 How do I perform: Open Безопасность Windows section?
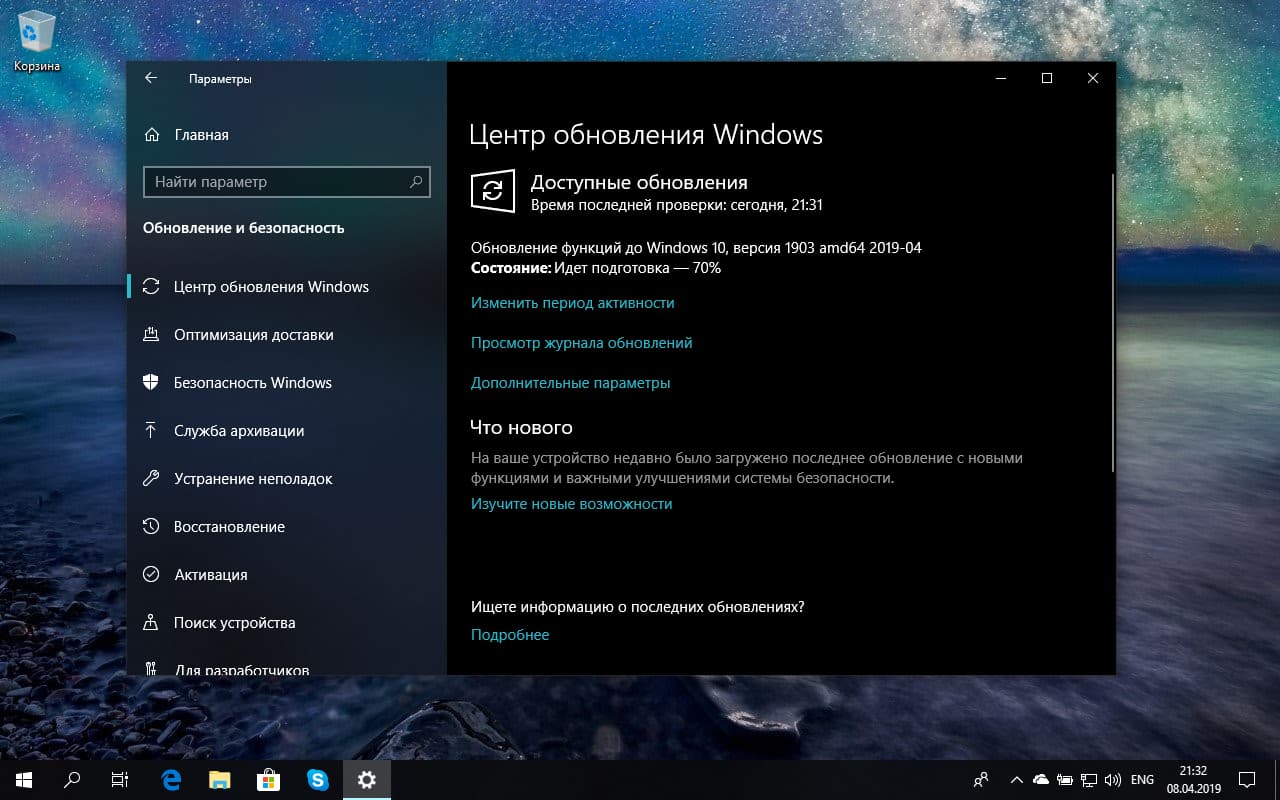[x=250, y=382]
